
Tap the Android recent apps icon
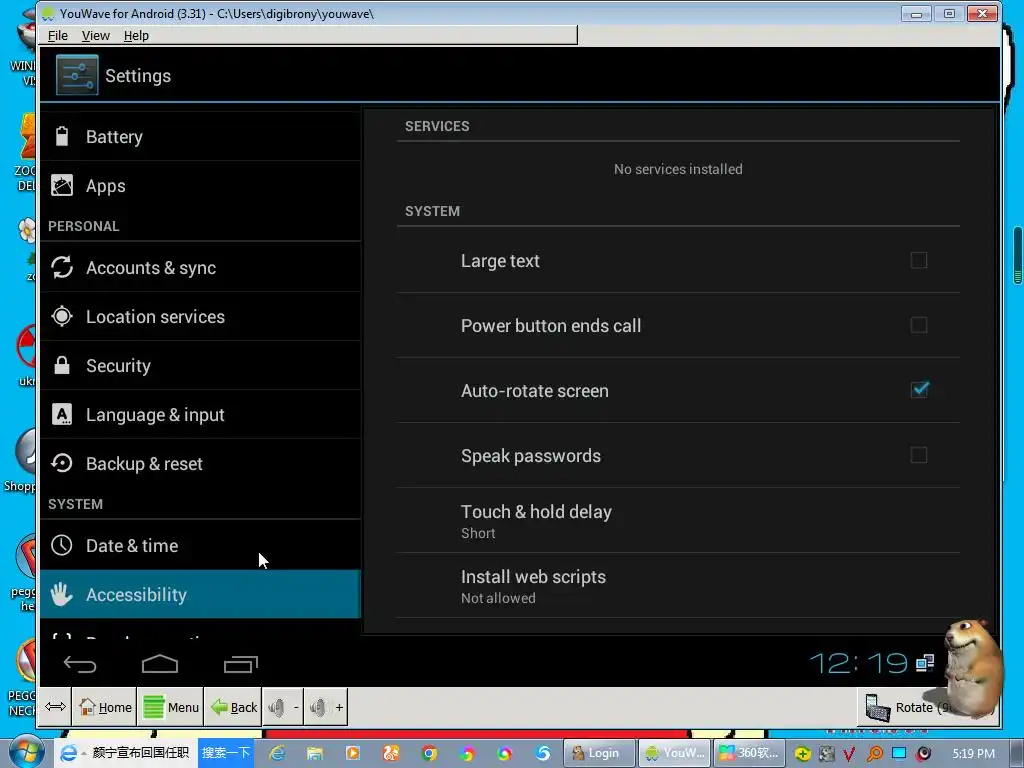pyautogui.click(x=240, y=664)
